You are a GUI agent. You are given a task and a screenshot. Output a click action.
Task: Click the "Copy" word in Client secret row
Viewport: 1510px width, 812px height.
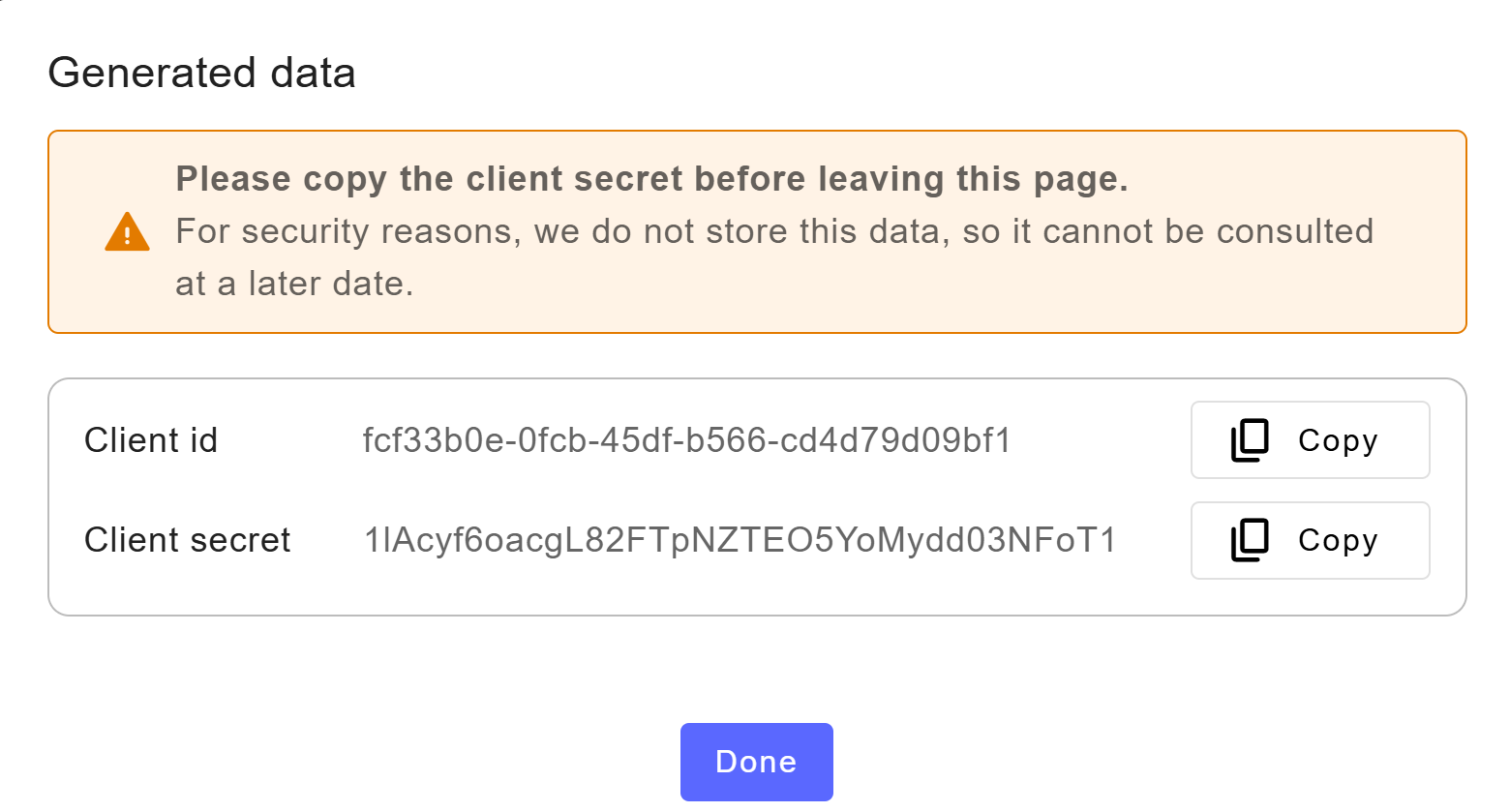click(x=1338, y=540)
